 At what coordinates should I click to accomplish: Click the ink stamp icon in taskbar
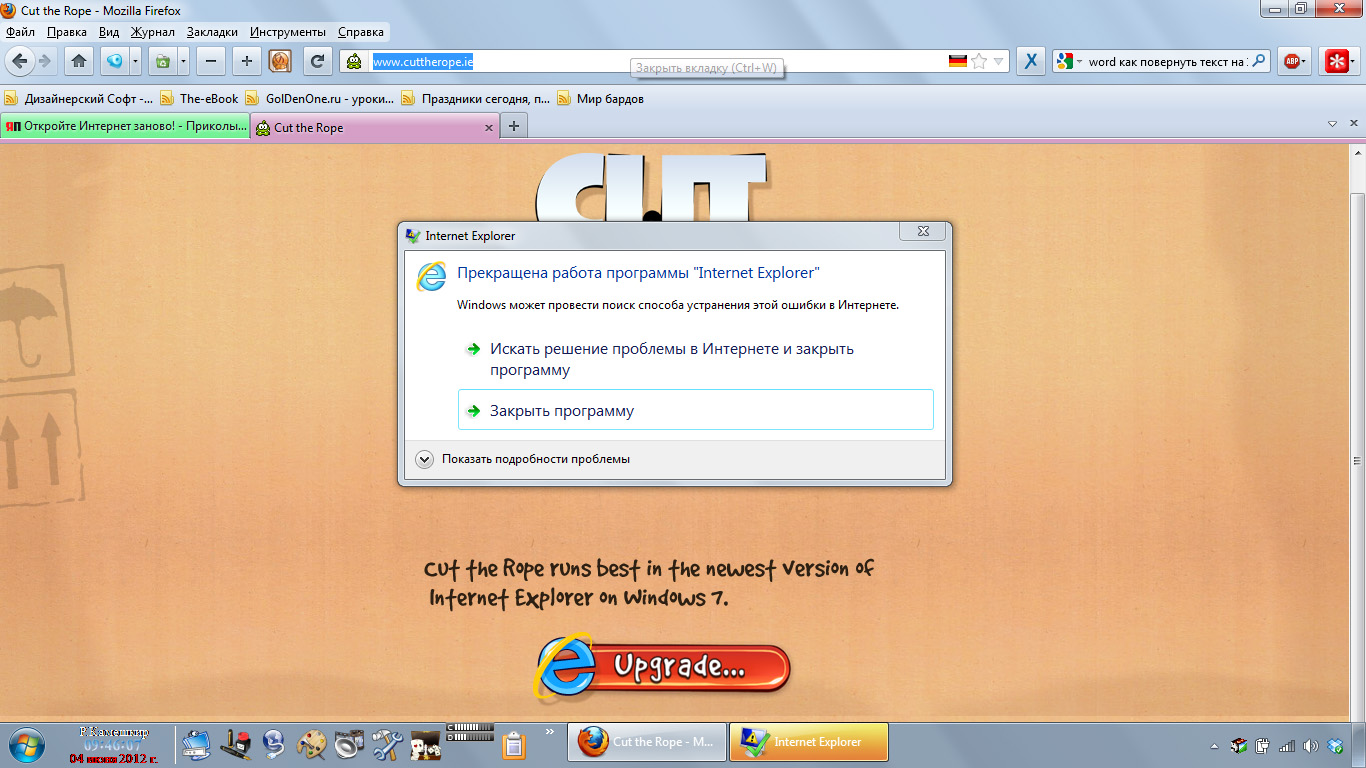pyautogui.click(x=236, y=743)
